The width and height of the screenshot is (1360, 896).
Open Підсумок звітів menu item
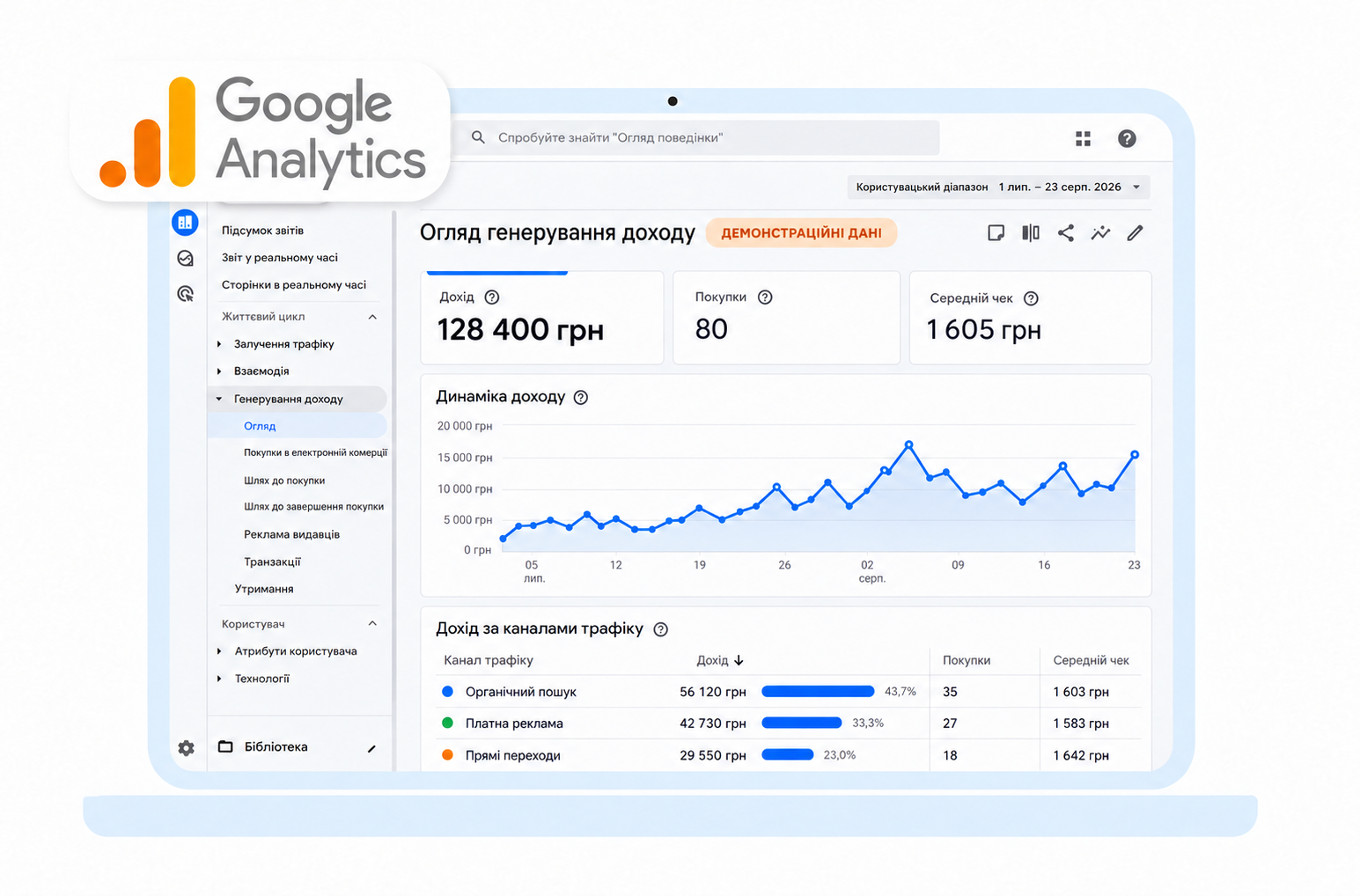(x=262, y=231)
